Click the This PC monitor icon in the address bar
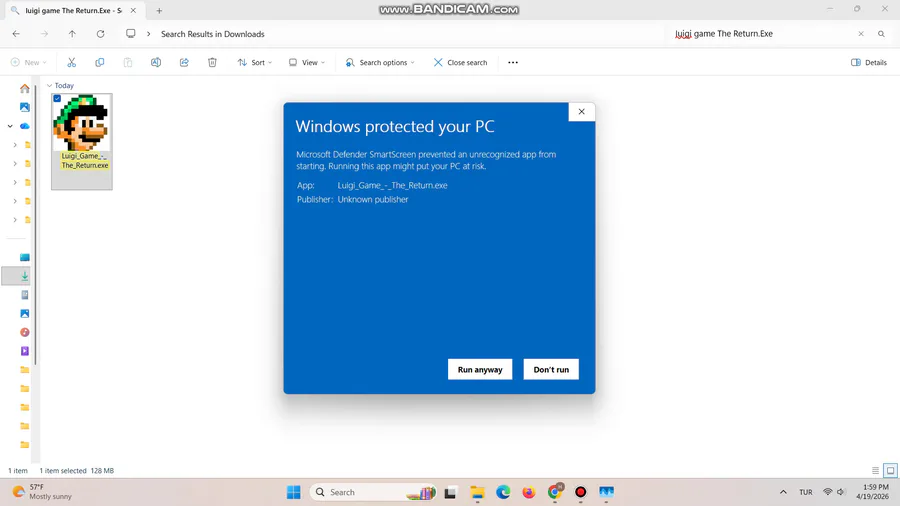The image size is (900, 506). point(131,34)
